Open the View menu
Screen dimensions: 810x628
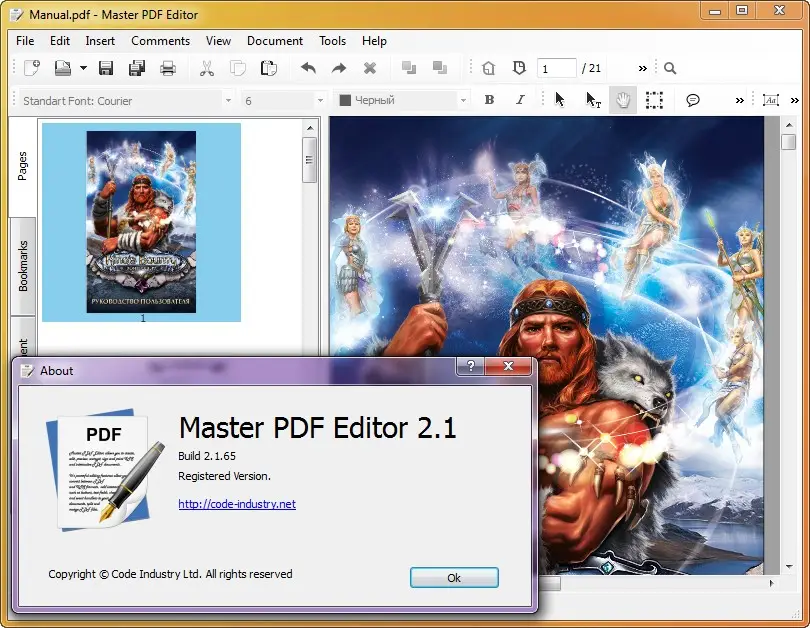point(218,41)
